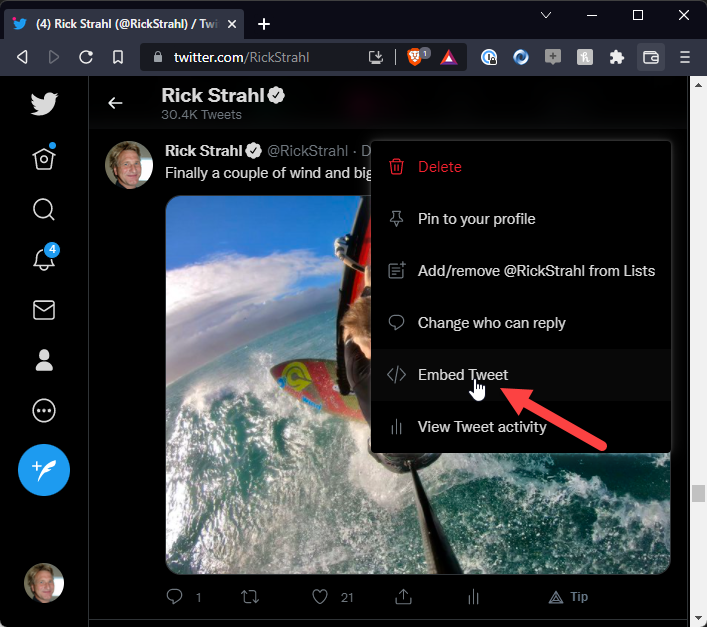Click the vertical scrollbar thumb
Image resolution: width=707 pixels, height=627 pixels.
tap(698, 494)
